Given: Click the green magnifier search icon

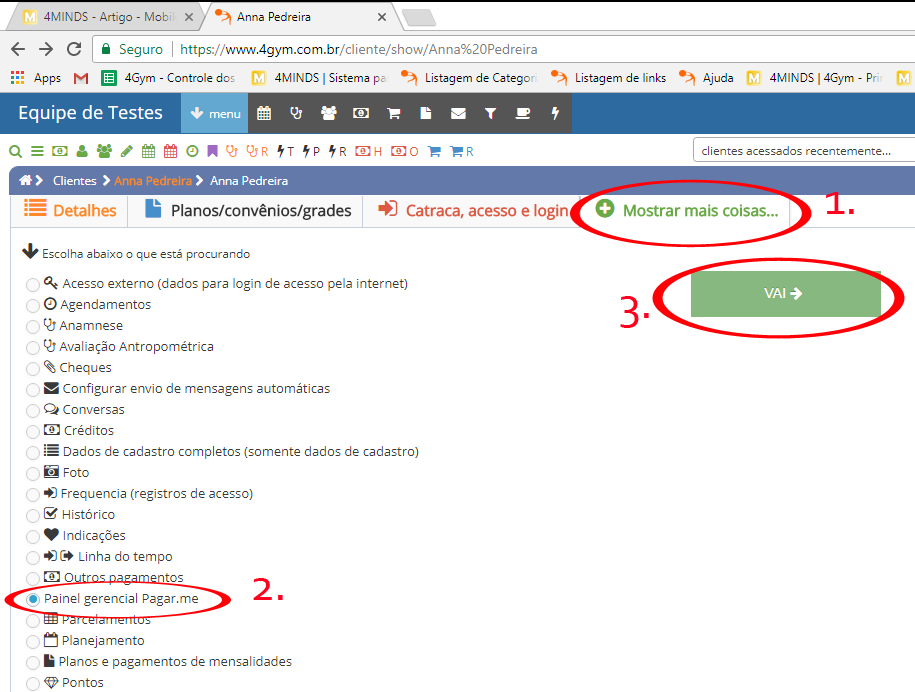Looking at the screenshot, I should 15,152.
